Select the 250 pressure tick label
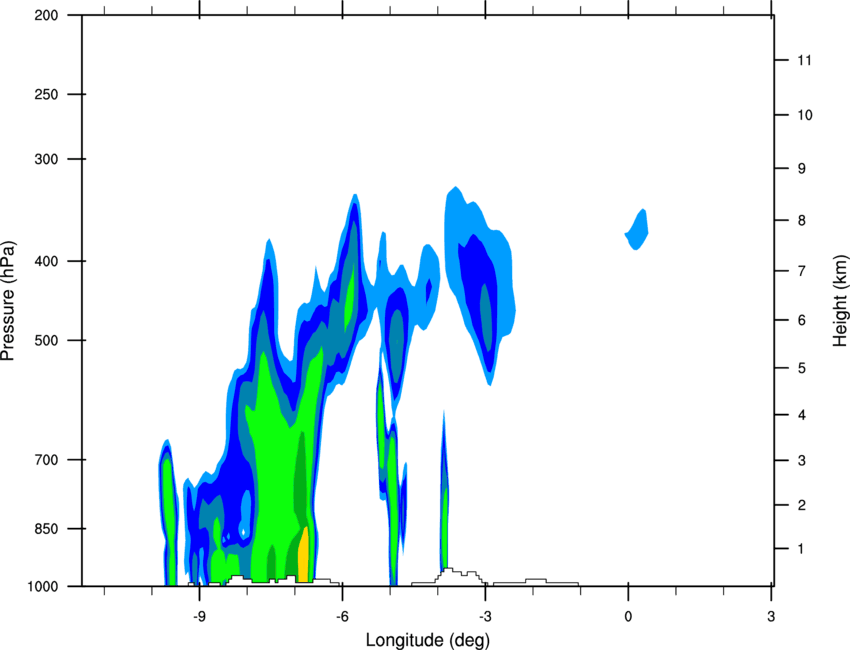The width and height of the screenshot is (850, 650). 47,94
